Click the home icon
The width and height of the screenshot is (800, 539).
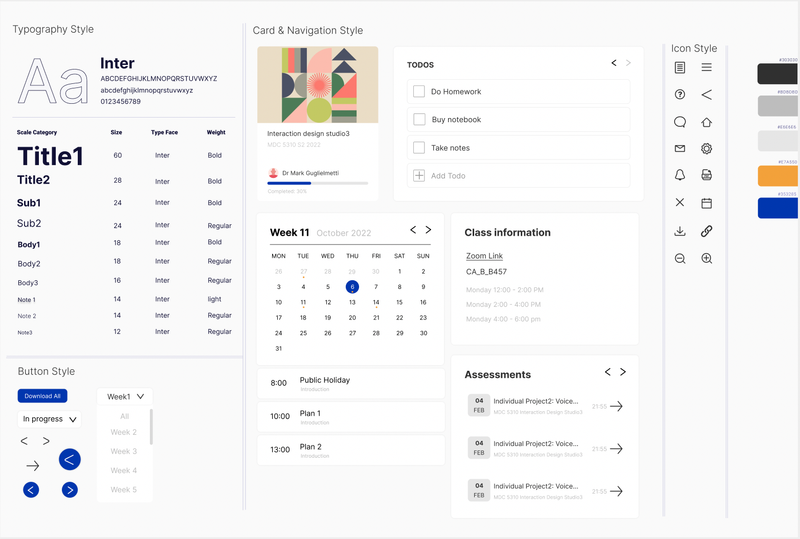click(707, 122)
